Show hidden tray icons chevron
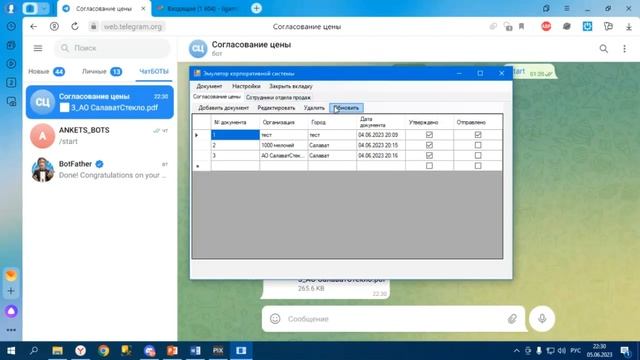This screenshot has height=360, width=640. tap(516, 351)
